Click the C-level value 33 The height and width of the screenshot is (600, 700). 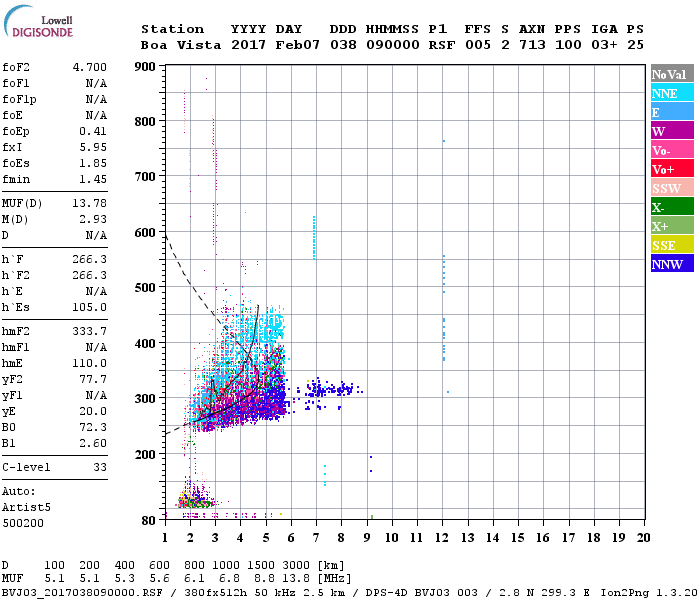click(x=100, y=467)
